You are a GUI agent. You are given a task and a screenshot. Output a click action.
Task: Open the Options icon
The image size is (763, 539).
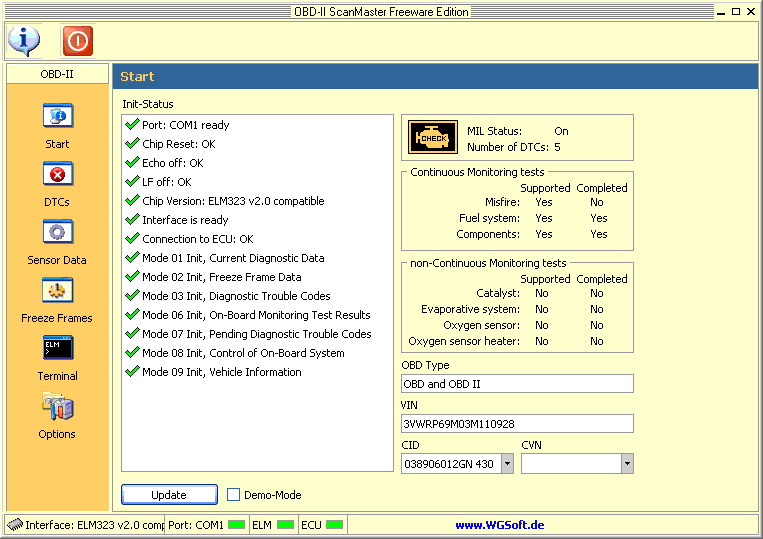click(x=58, y=407)
